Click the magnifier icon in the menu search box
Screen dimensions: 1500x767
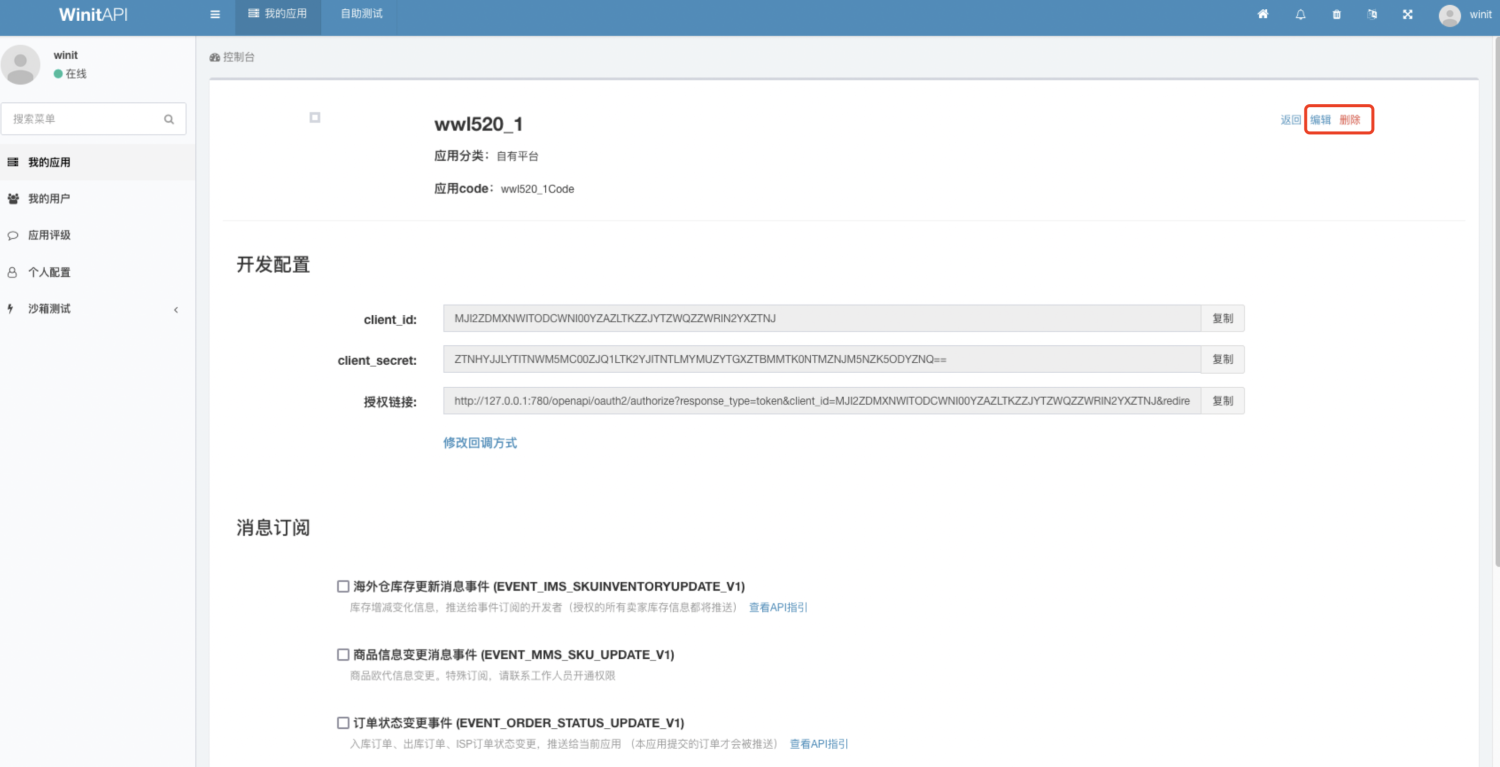pos(169,119)
